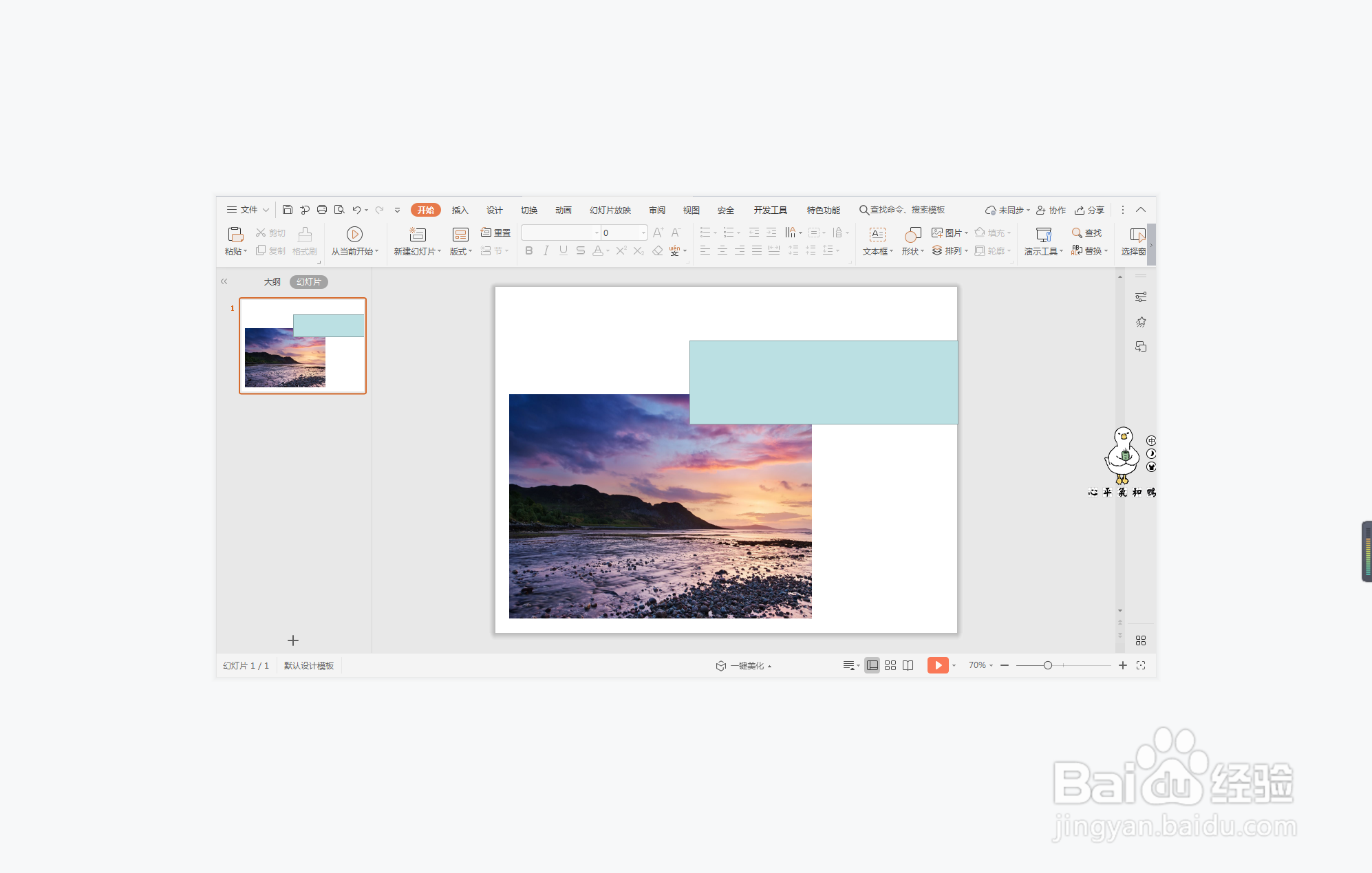Switch to Reading view in status bar
1372x873 pixels.
(x=908, y=665)
